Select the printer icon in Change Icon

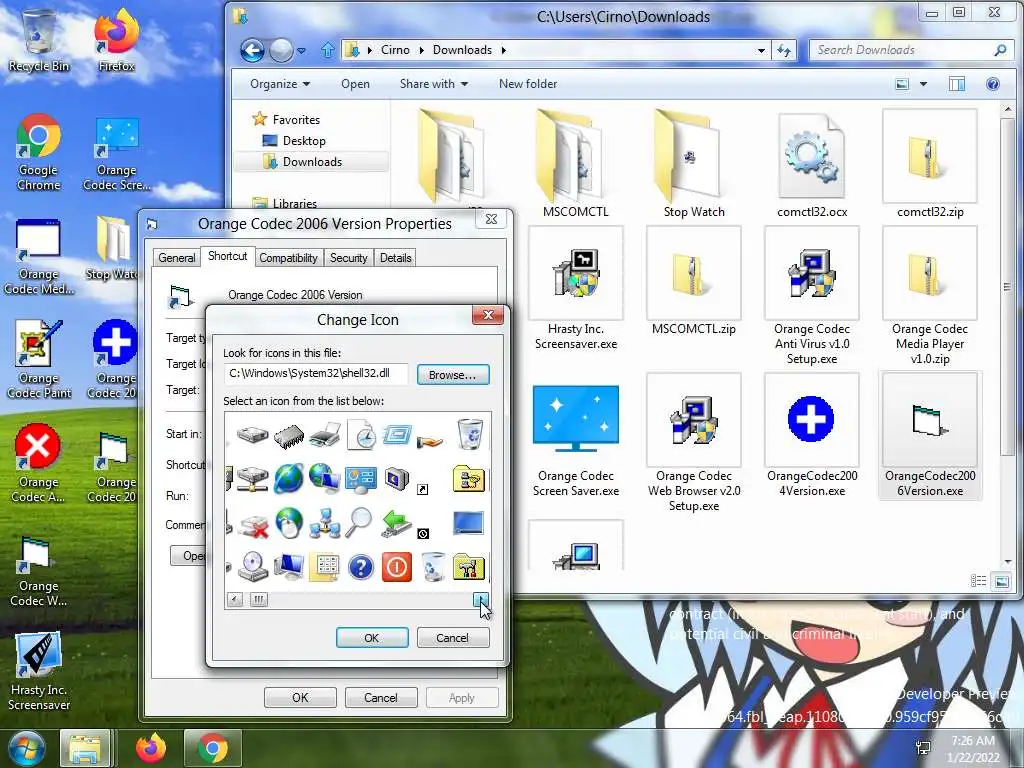325,434
